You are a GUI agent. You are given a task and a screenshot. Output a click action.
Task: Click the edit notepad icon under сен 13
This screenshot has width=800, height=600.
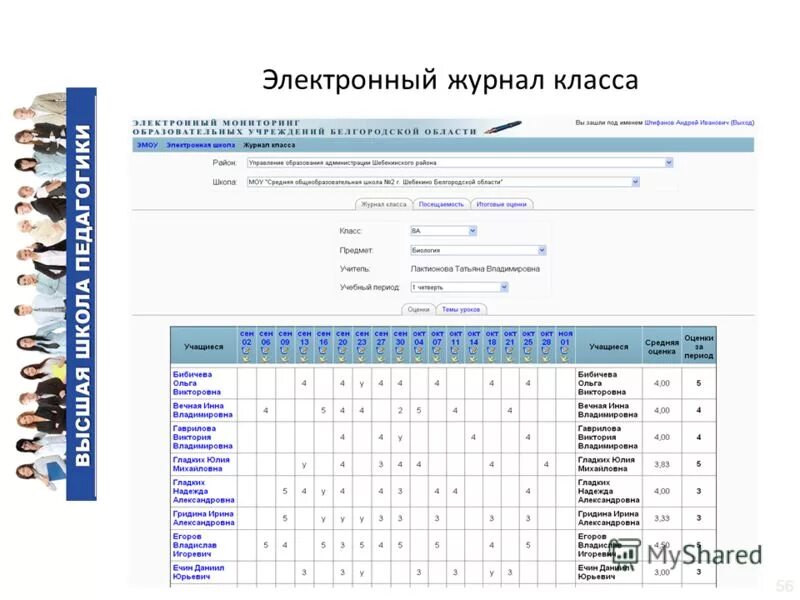[304, 351]
